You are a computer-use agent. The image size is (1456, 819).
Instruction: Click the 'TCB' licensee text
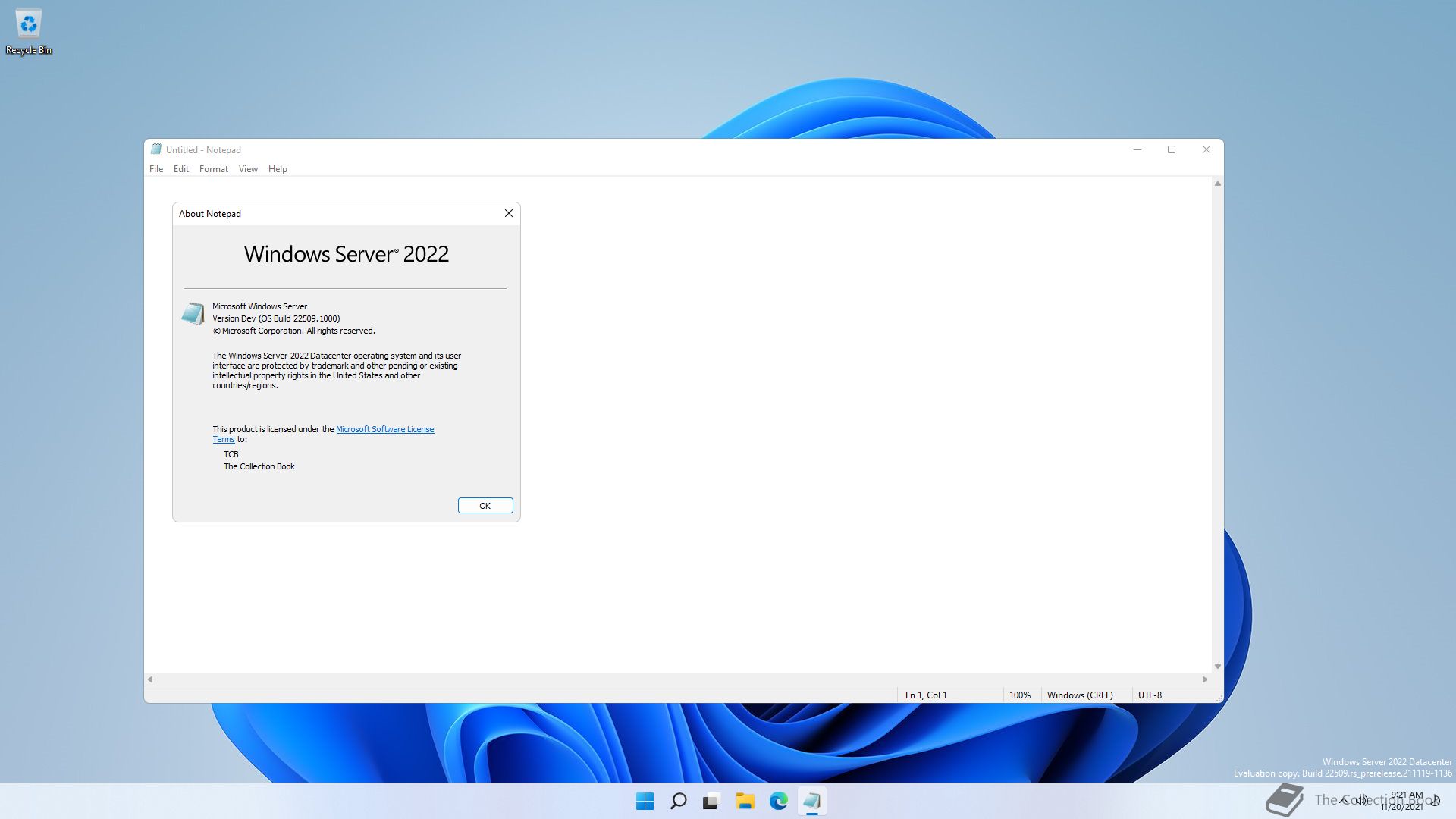(231, 454)
